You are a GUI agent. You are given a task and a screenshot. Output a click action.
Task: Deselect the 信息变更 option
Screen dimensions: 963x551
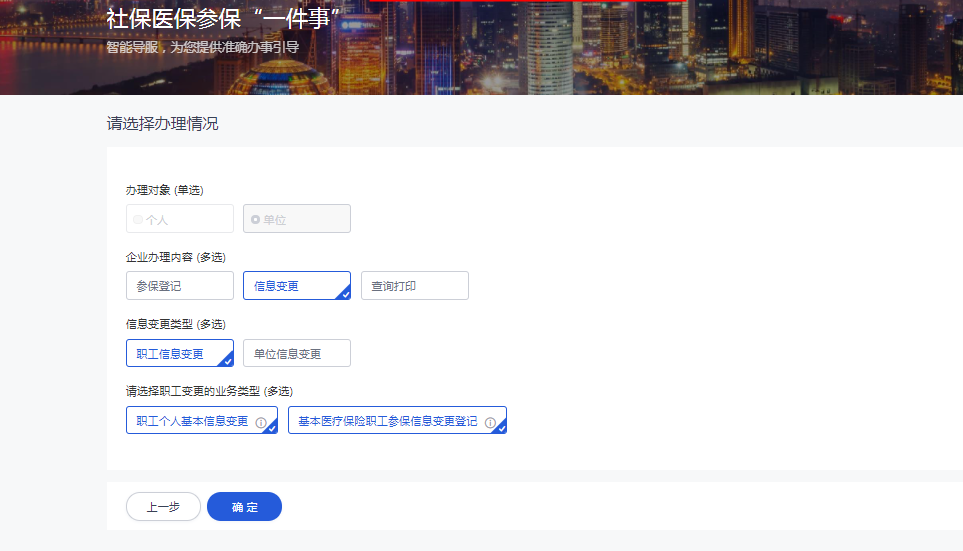tap(290, 286)
